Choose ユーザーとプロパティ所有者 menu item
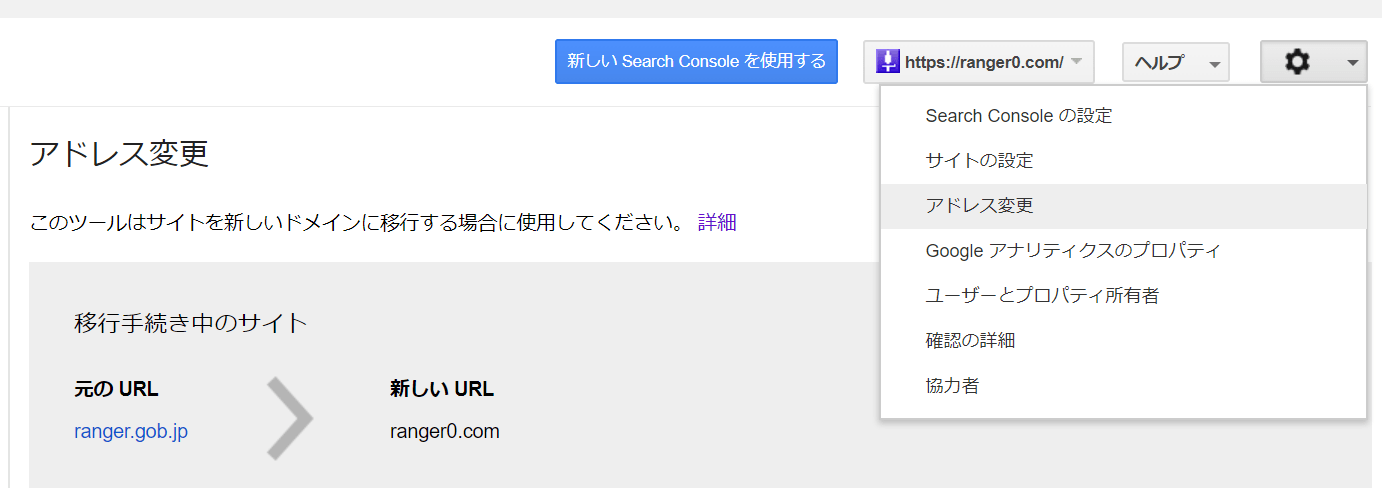 coord(1123,296)
